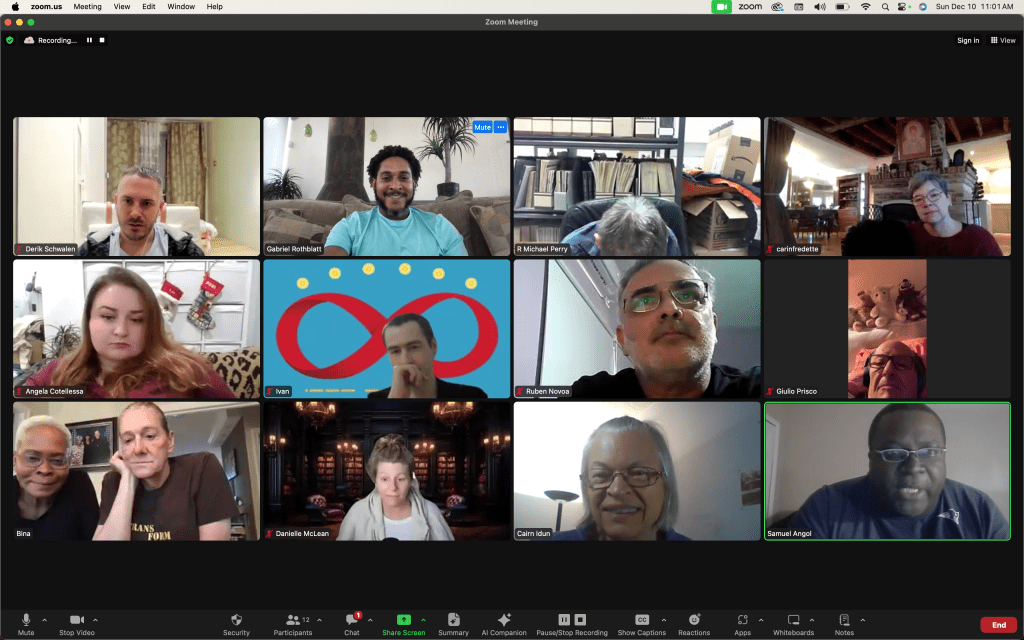
Task: Launch the AI Companion
Action: 504,623
